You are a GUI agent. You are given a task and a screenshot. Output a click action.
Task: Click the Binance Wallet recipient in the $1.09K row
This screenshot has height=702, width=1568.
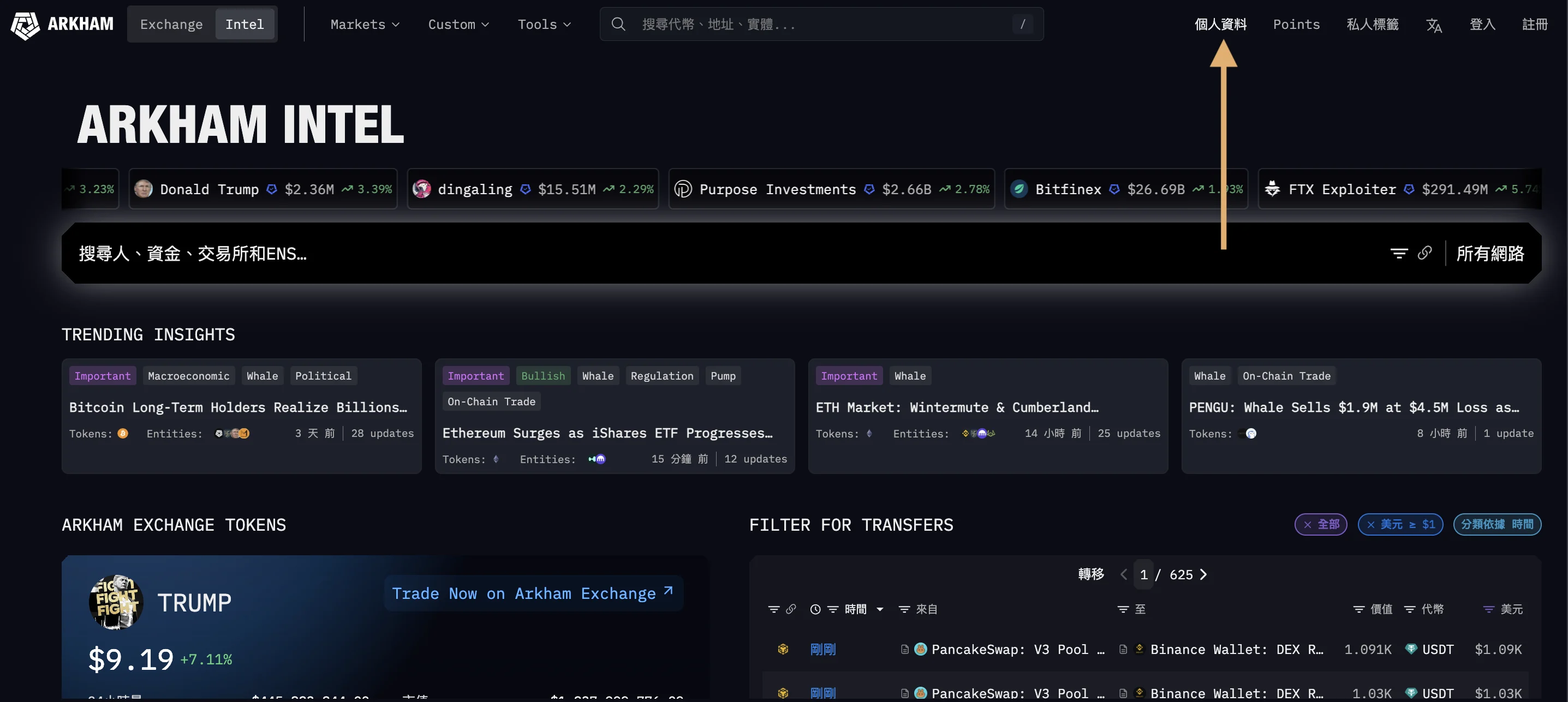click(1237, 649)
